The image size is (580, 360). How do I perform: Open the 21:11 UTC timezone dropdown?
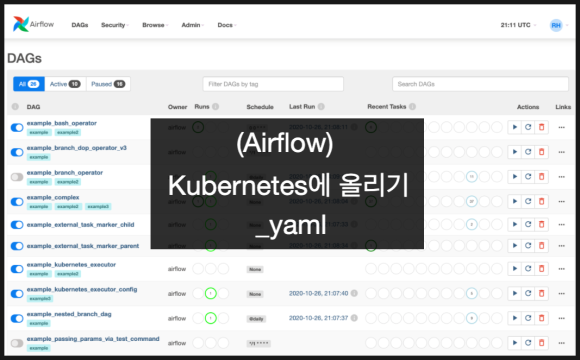tap(518, 25)
